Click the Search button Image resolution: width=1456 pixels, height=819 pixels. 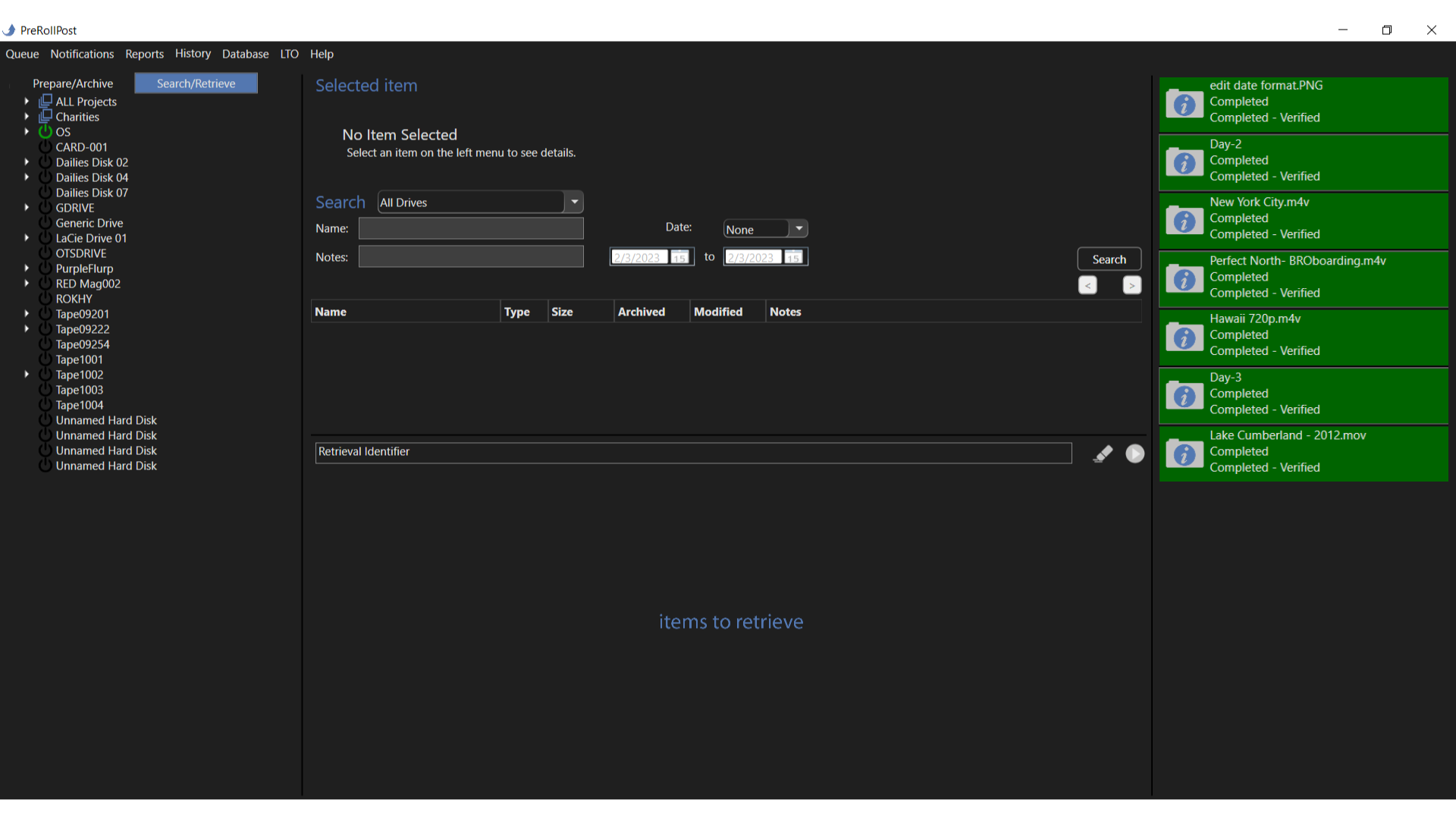1109,259
